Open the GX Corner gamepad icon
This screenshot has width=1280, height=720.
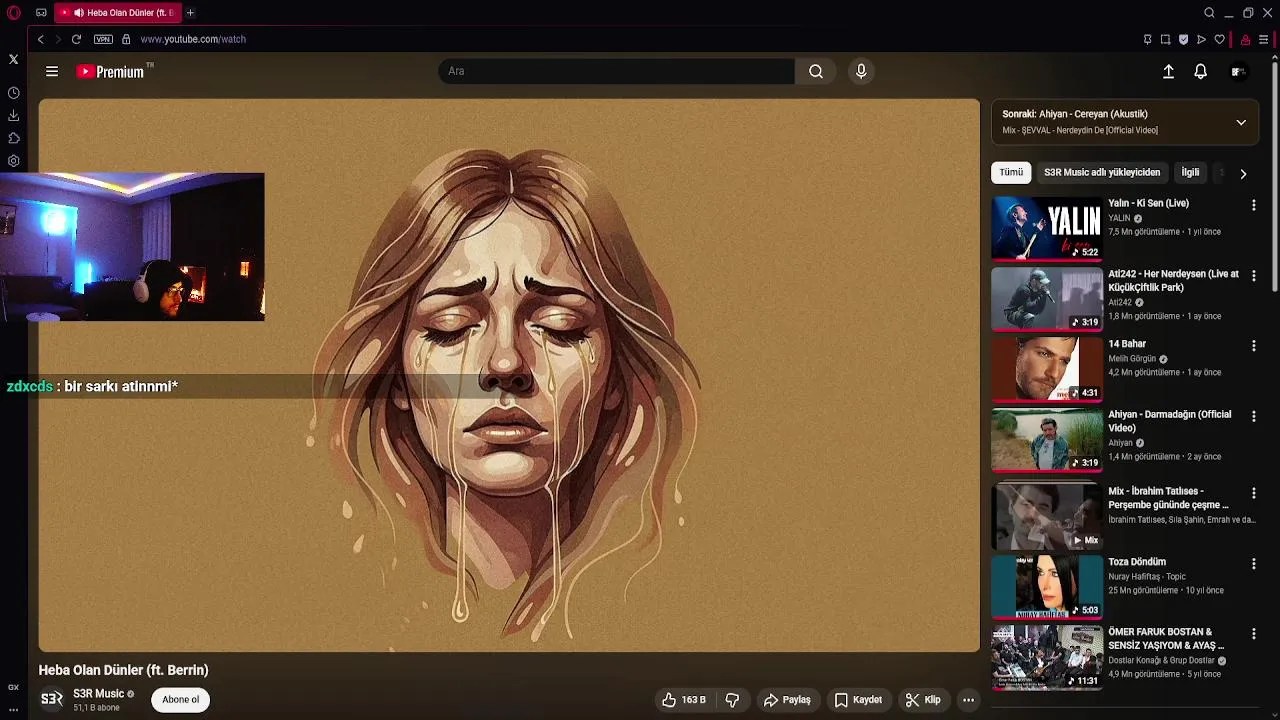13,687
